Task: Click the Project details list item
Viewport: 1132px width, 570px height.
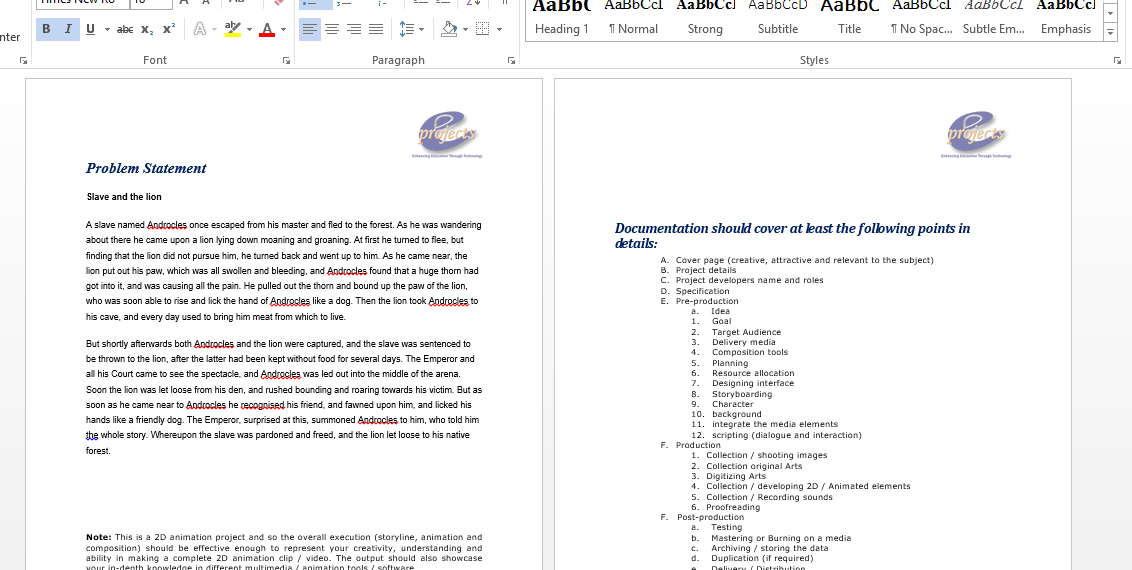Action: click(x=706, y=270)
